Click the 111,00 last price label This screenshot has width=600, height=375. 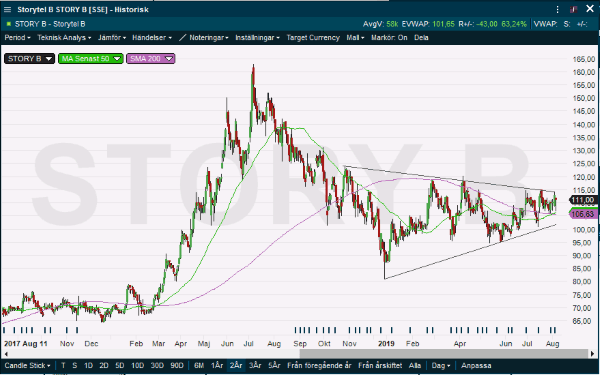click(x=583, y=200)
